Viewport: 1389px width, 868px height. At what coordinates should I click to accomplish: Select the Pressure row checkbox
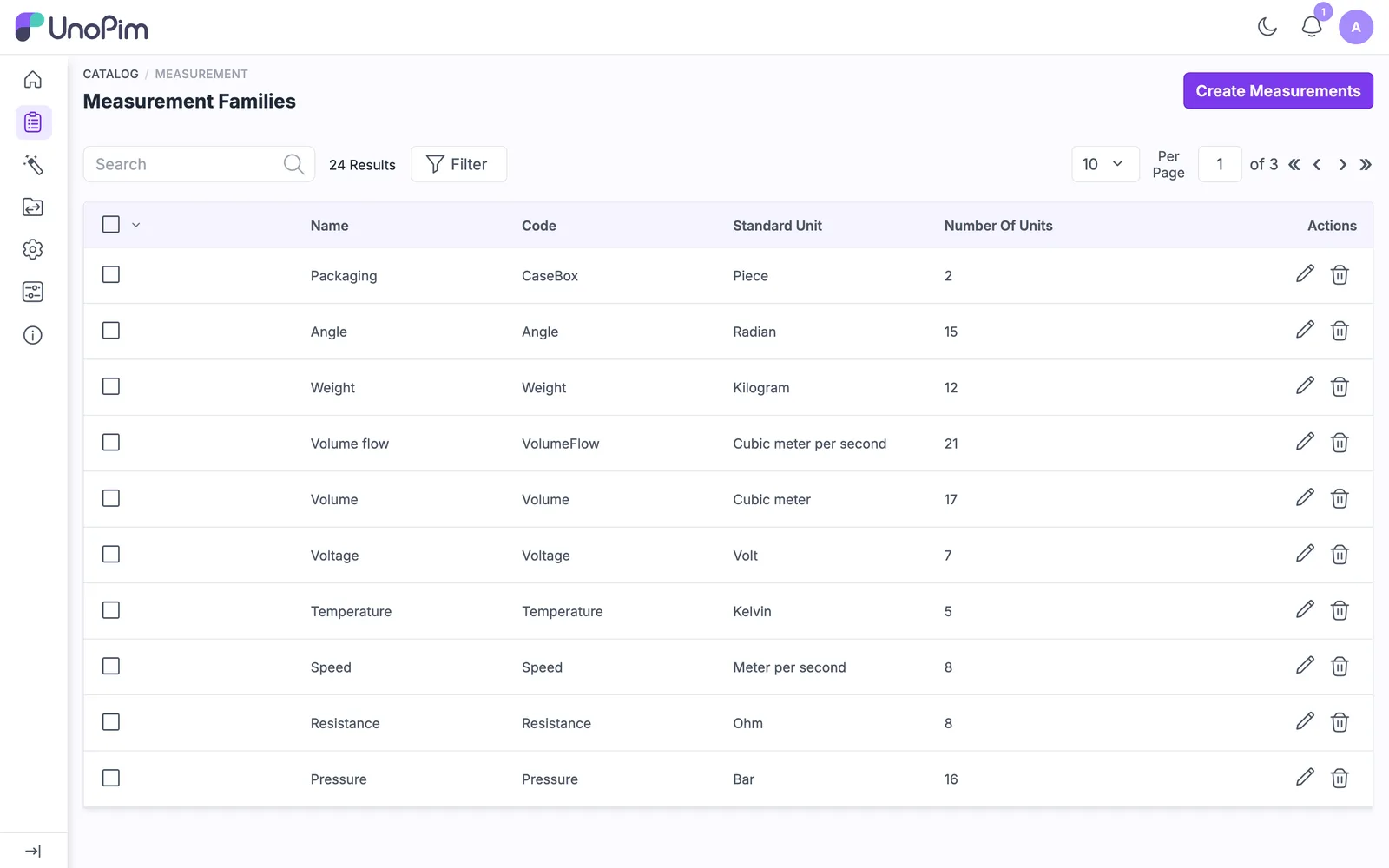pos(111,778)
